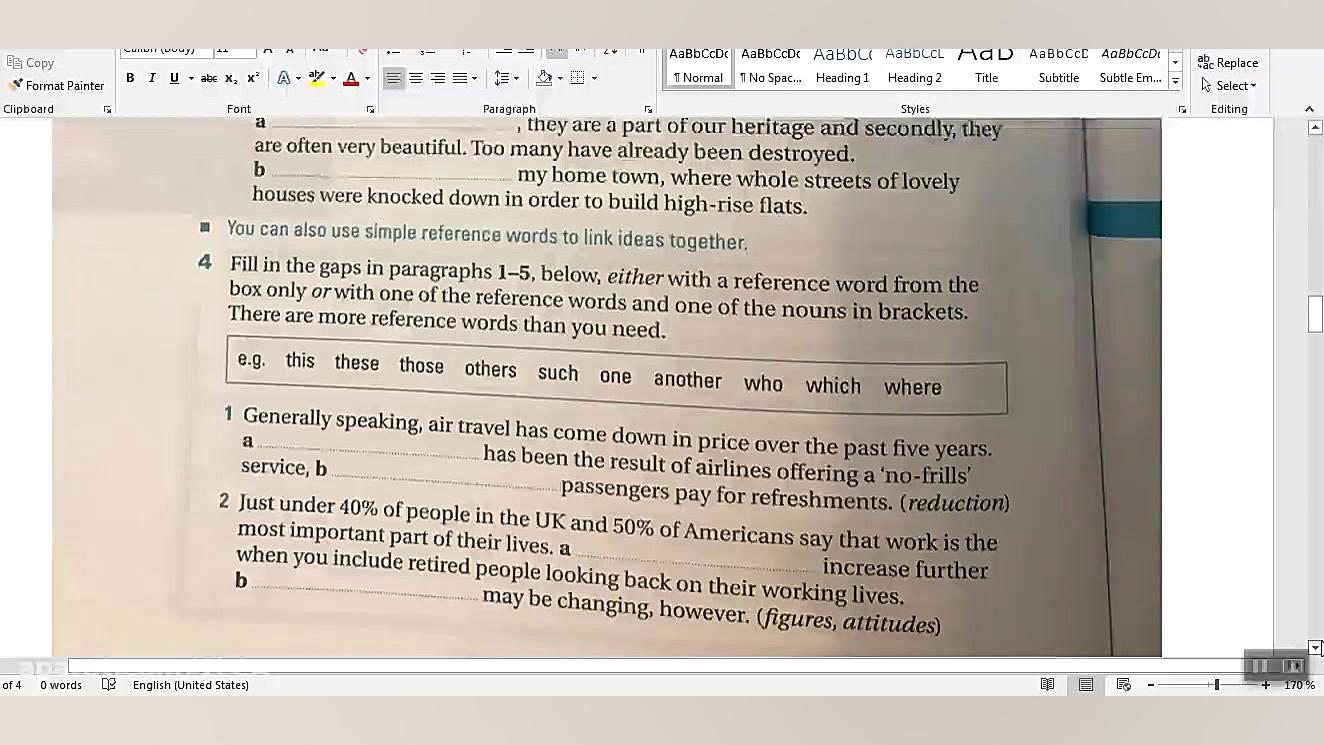
Task: Apply paragraph Shading bucket
Action: 544,78
